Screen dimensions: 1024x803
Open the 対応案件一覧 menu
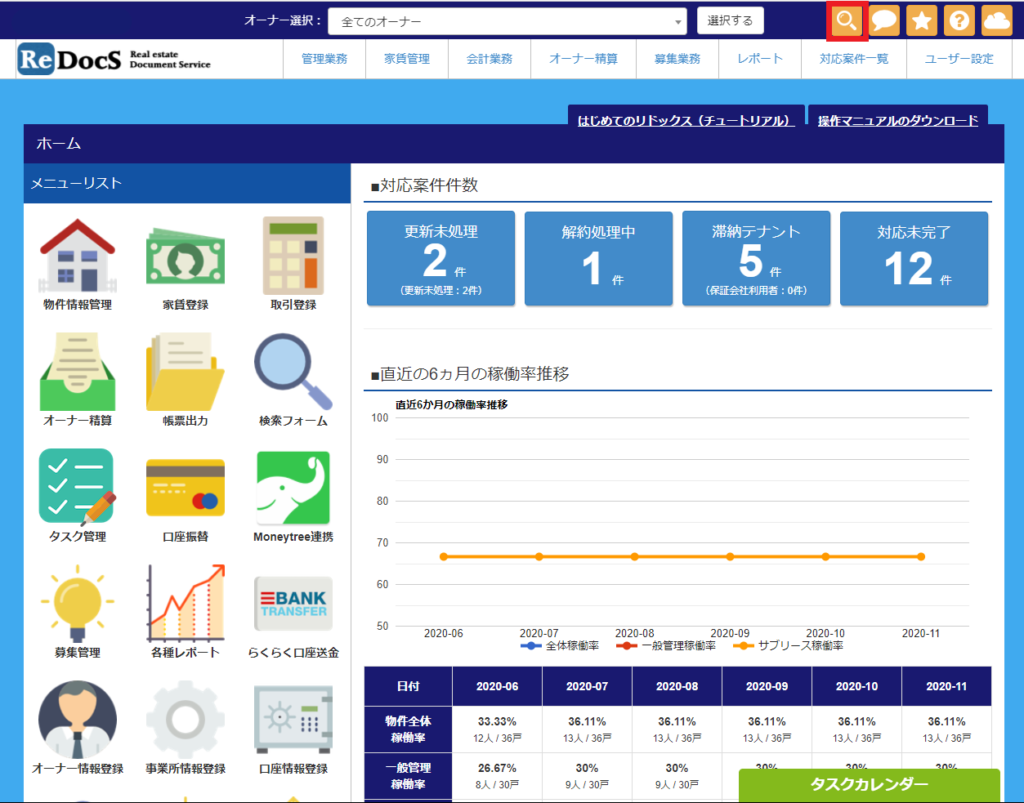click(854, 59)
